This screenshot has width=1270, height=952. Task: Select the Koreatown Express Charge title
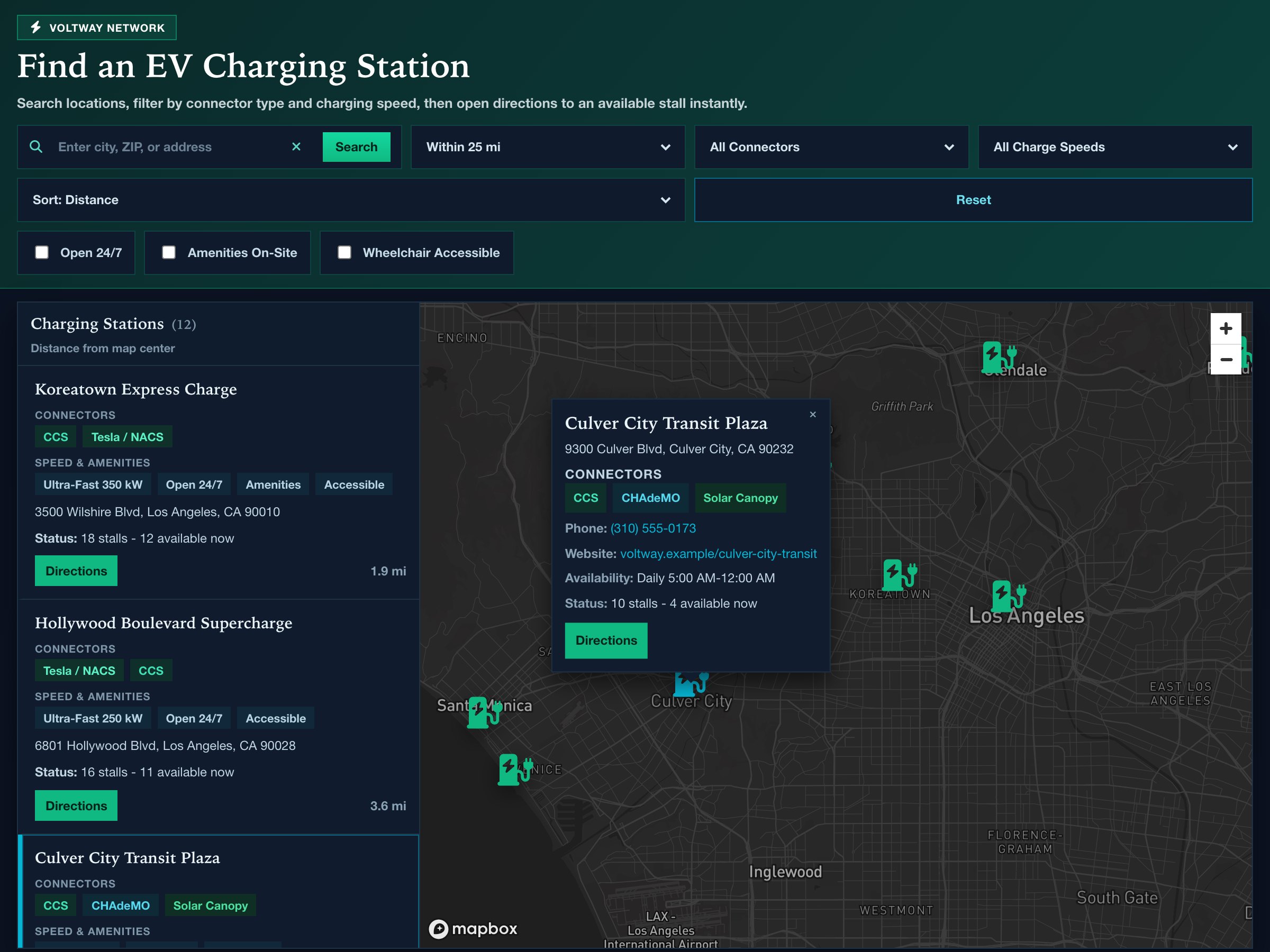(x=135, y=389)
